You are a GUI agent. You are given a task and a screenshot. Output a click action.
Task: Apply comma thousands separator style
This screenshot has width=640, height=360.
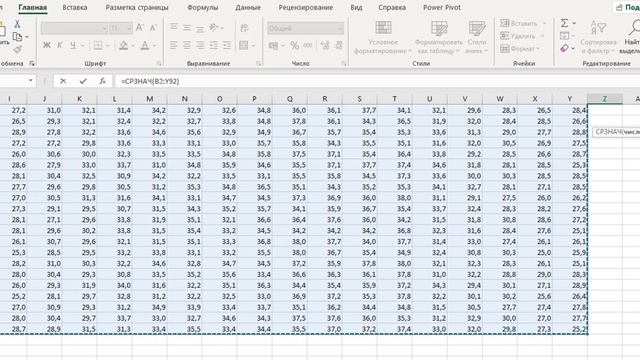[x=308, y=45]
